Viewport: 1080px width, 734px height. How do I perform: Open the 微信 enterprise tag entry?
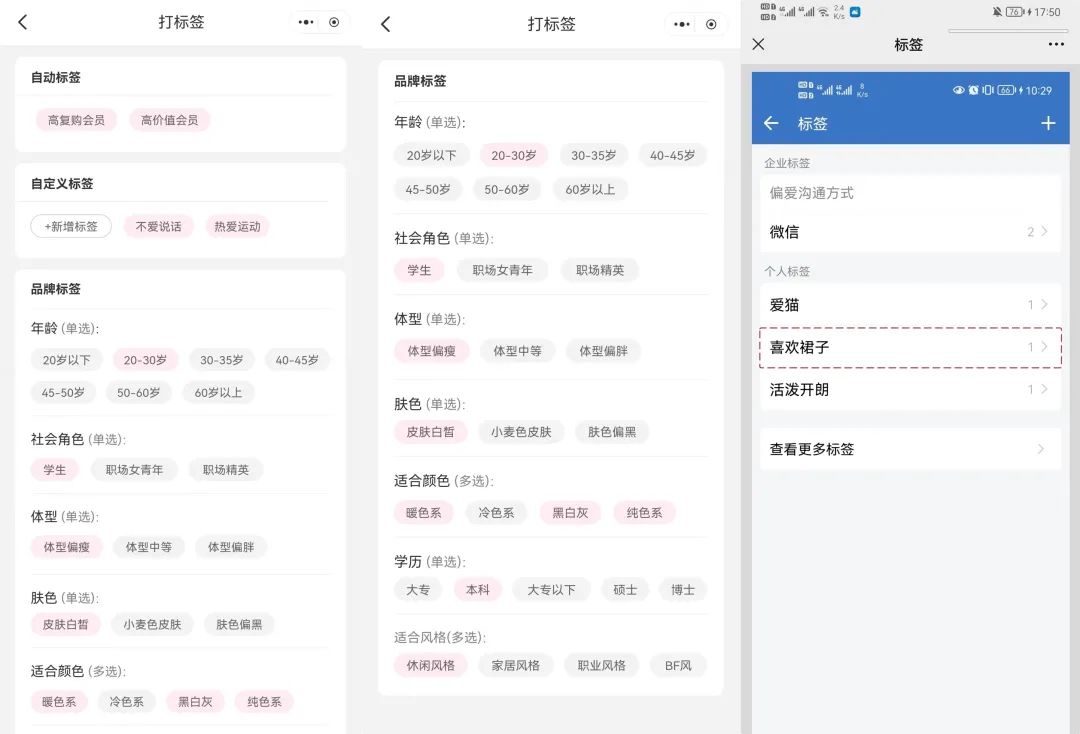[x=910, y=232]
